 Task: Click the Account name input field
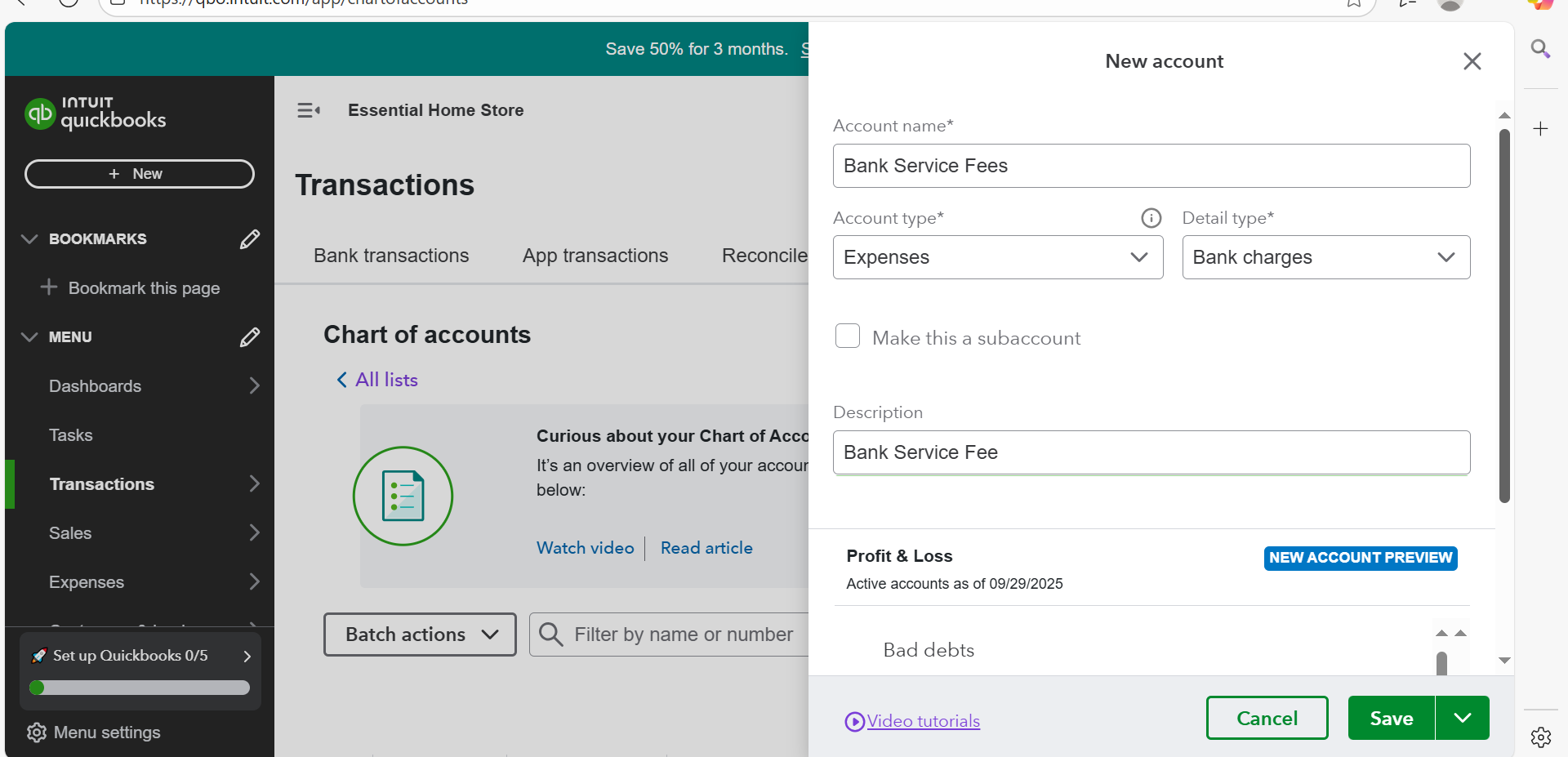1151,166
